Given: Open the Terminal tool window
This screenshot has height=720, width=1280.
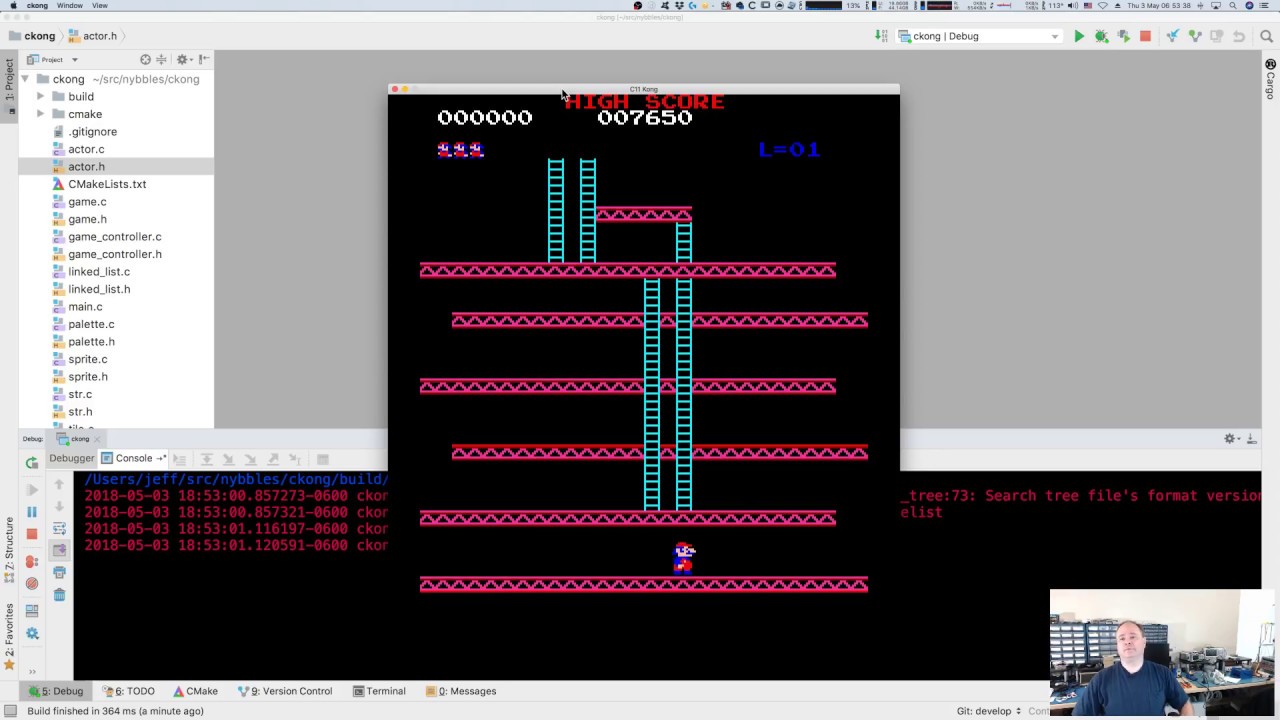Looking at the screenshot, I should 379,691.
